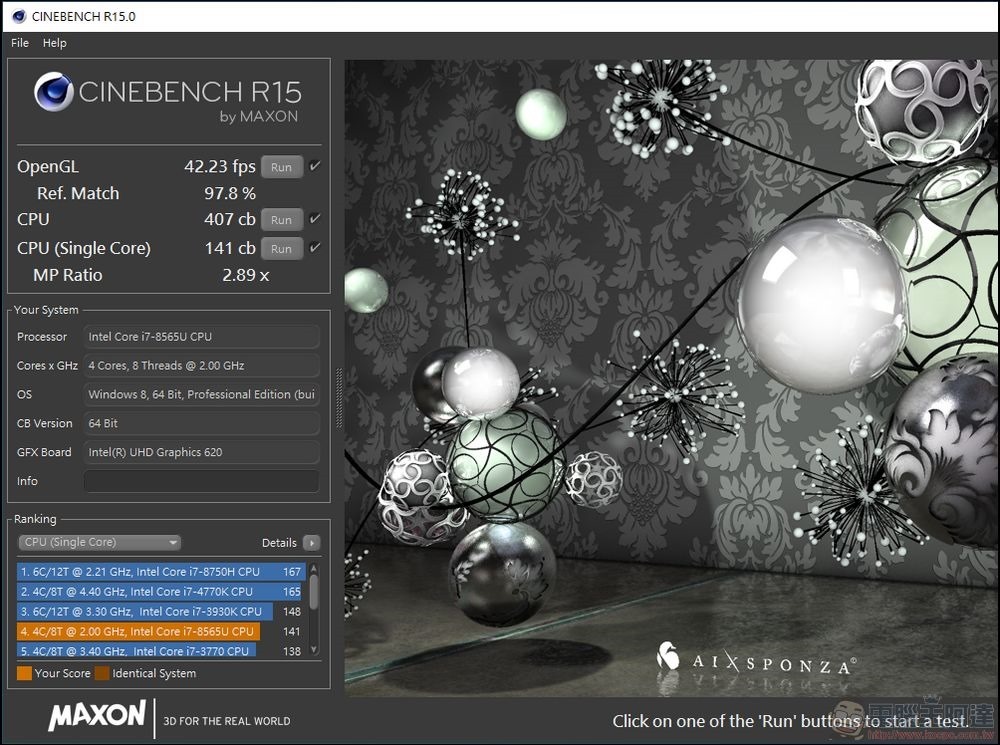Click the OS field showing Windows 8

click(x=201, y=394)
